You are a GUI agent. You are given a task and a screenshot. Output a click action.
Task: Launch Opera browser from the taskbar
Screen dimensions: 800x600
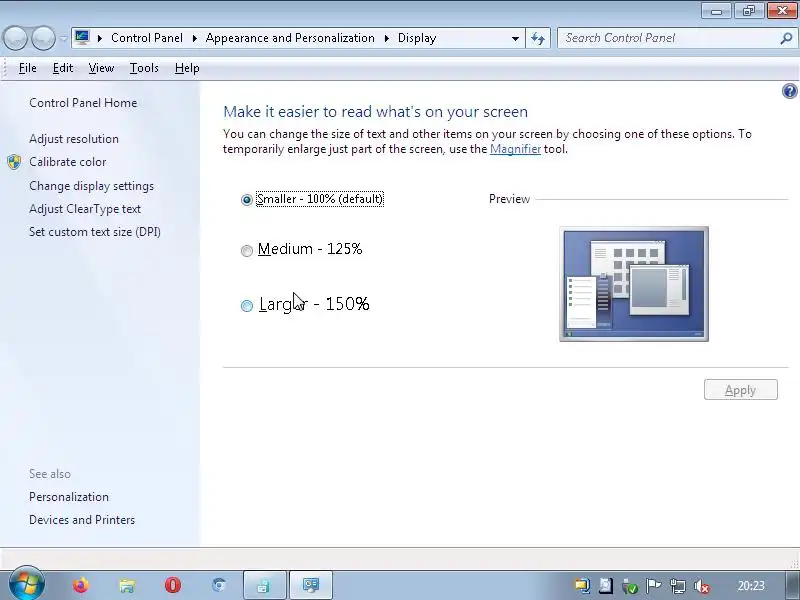(x=173, y=585)
